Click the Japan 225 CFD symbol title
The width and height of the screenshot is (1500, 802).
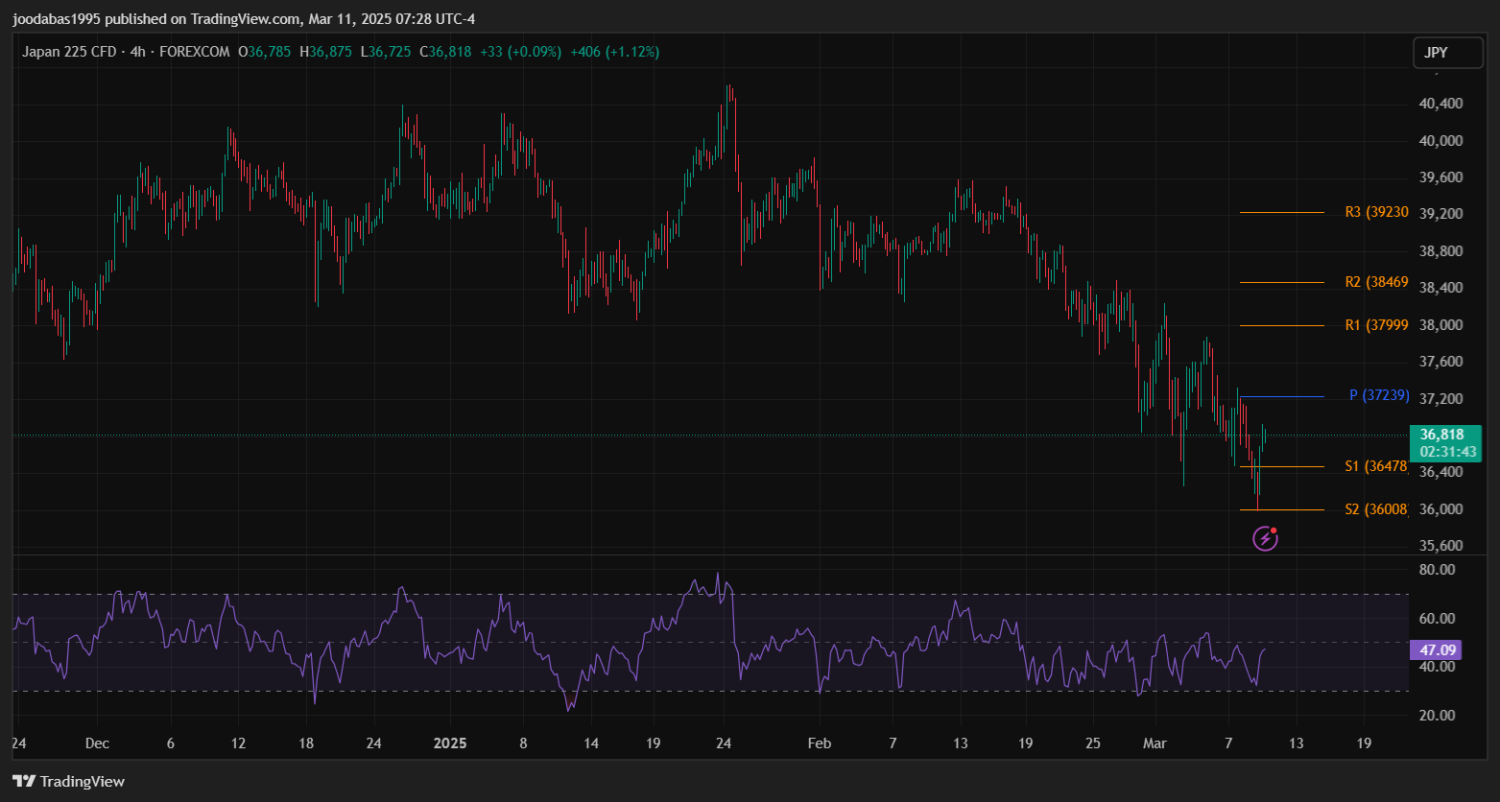pos(71,52)
